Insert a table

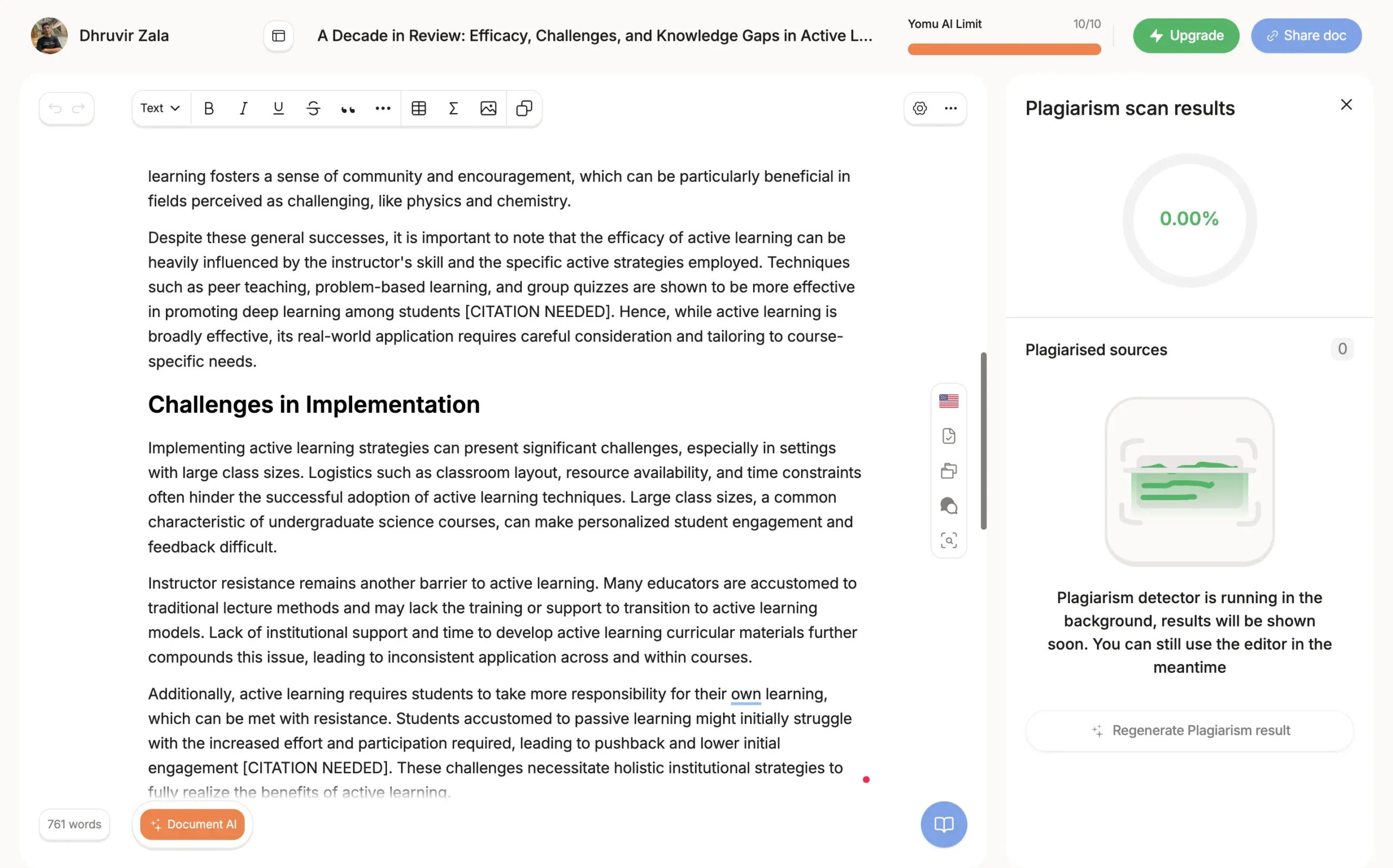[419, 108]
